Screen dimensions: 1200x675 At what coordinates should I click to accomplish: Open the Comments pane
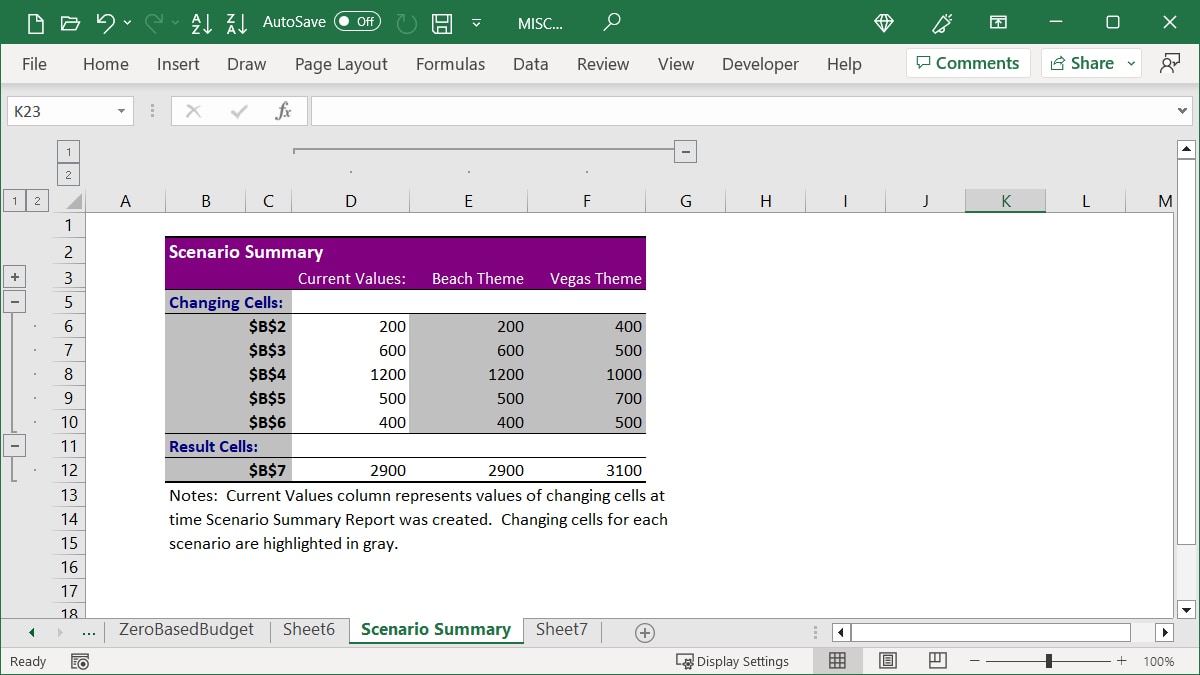coord(967,62)
